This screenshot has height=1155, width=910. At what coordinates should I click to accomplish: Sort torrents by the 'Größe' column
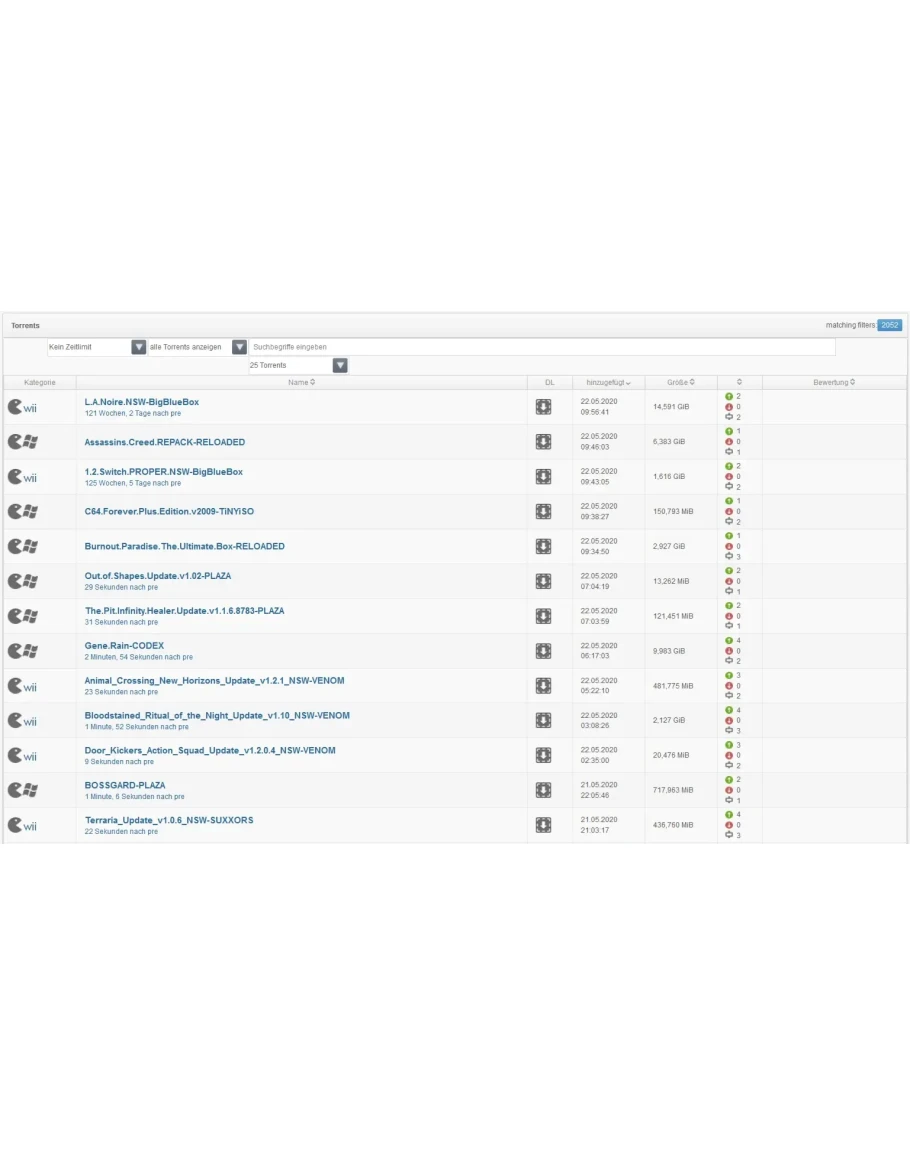[x=681, y=382]
